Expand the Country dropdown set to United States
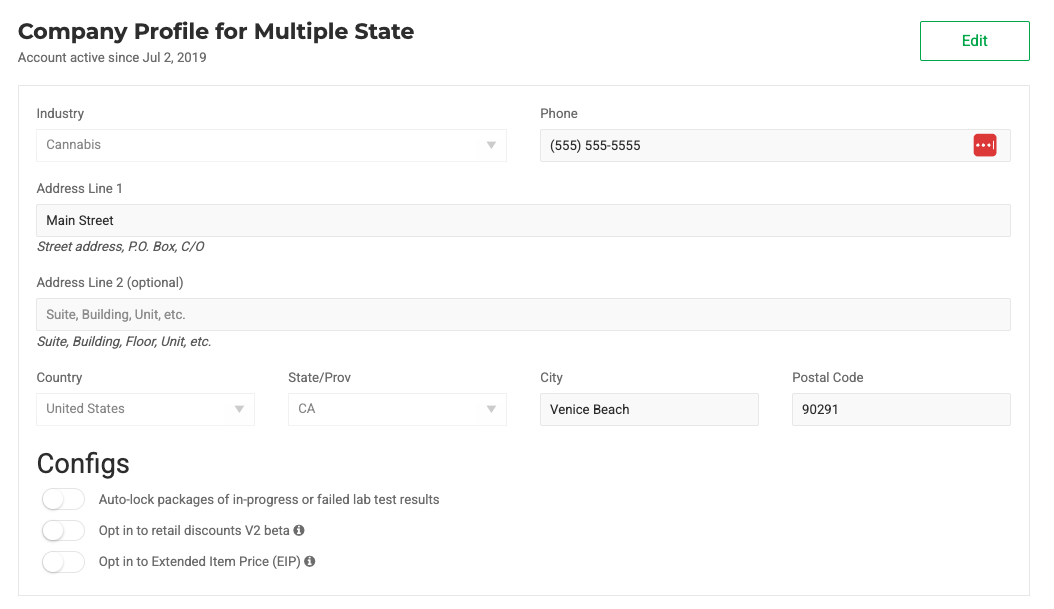 click(x=145, y=409)
